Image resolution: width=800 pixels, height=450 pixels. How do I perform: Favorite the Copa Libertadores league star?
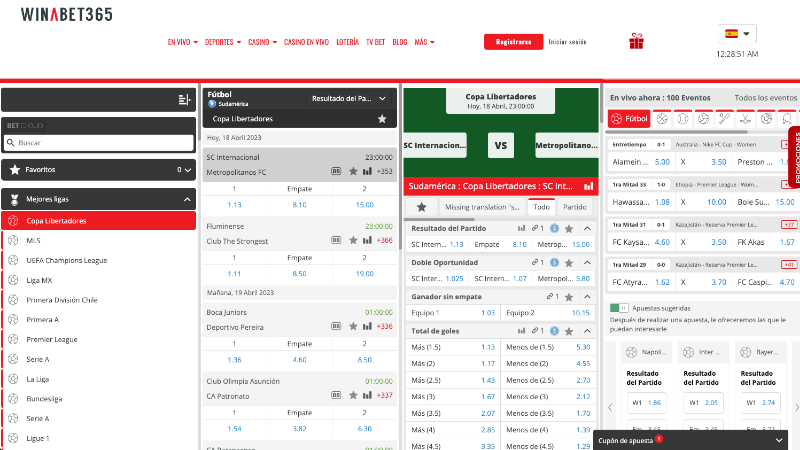click(x=382, y=119)
